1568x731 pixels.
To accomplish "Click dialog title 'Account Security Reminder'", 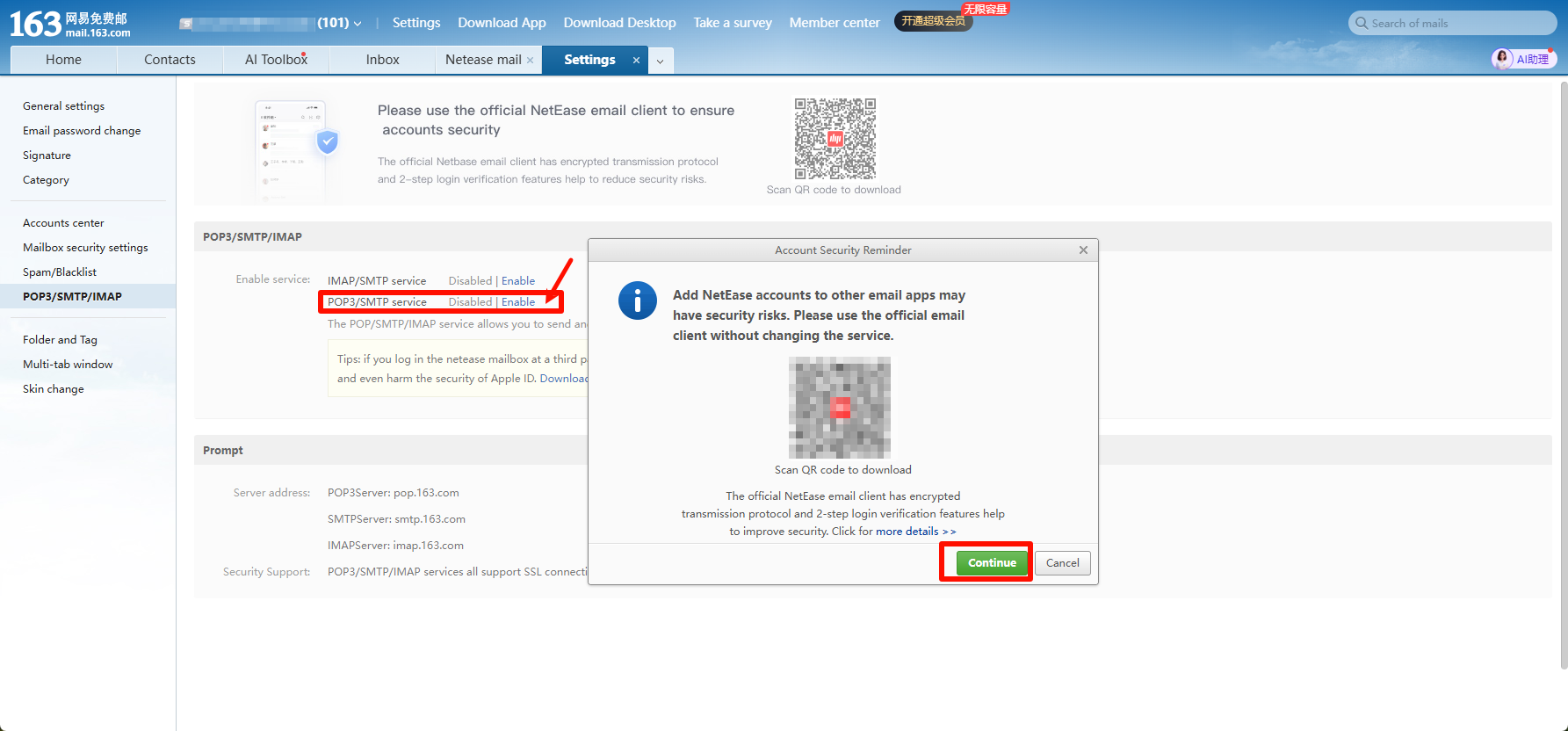I will point(843,250).
